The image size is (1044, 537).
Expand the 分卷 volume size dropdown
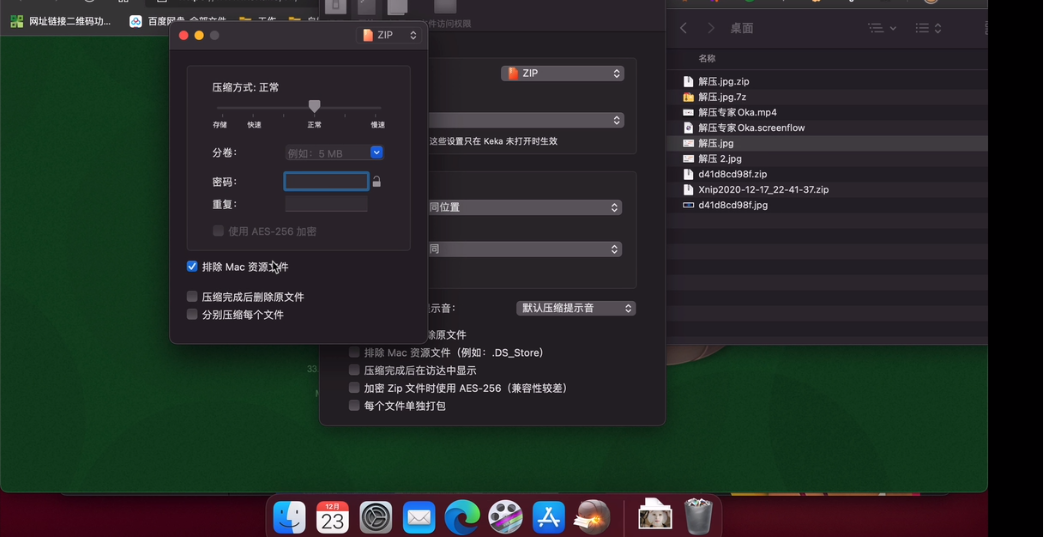pos(376,153)
